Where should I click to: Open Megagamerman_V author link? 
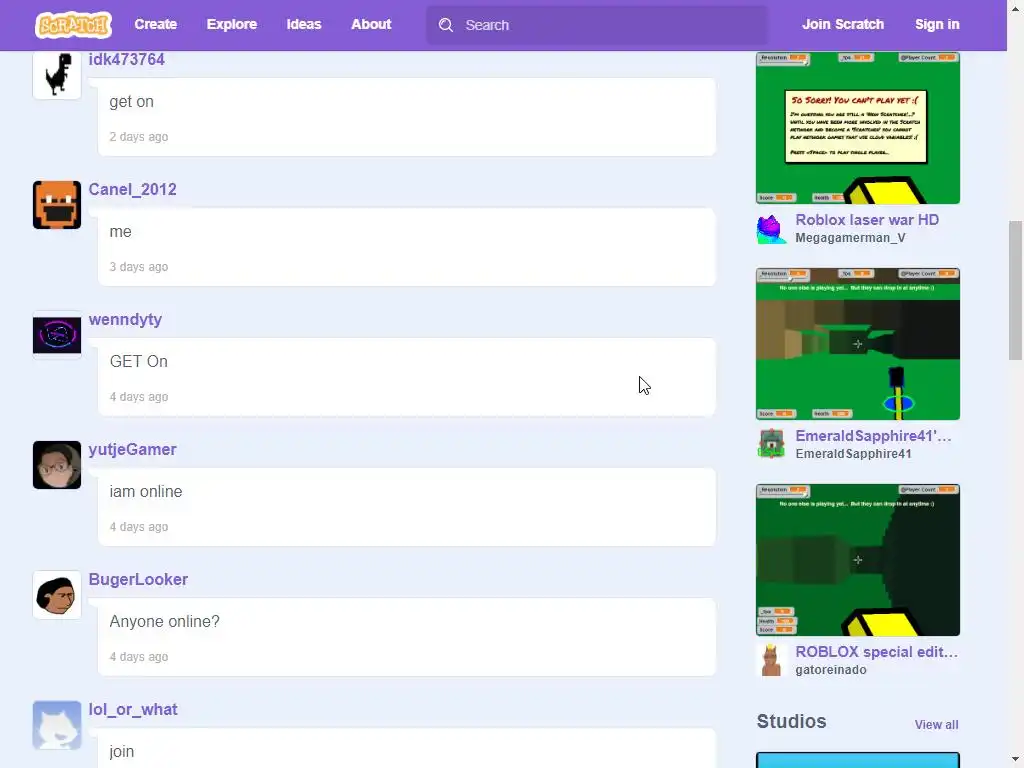850,238
